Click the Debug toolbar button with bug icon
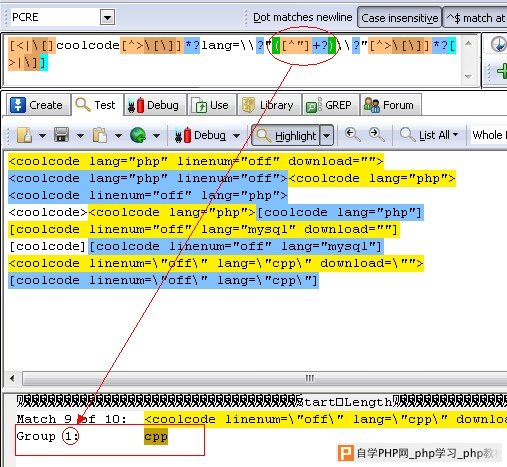This screenshot has height=467, width=507. click(x=200, y=135)
